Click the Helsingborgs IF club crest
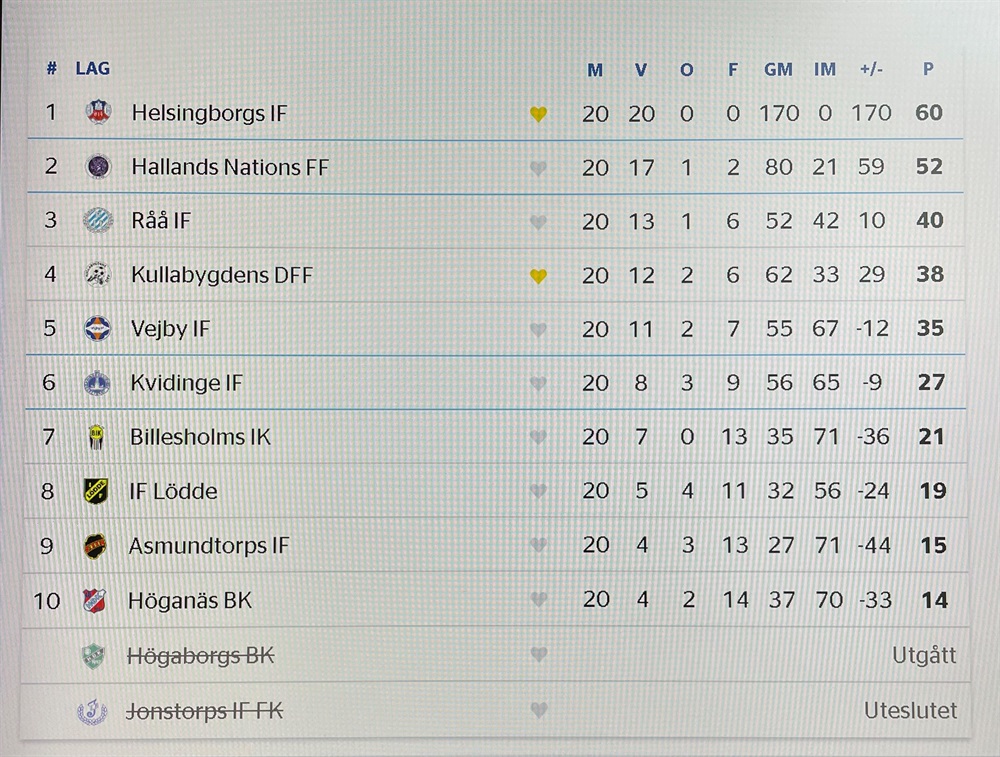Image resolution: width=1000 pixels, height=757 pixels. (98, 112)
